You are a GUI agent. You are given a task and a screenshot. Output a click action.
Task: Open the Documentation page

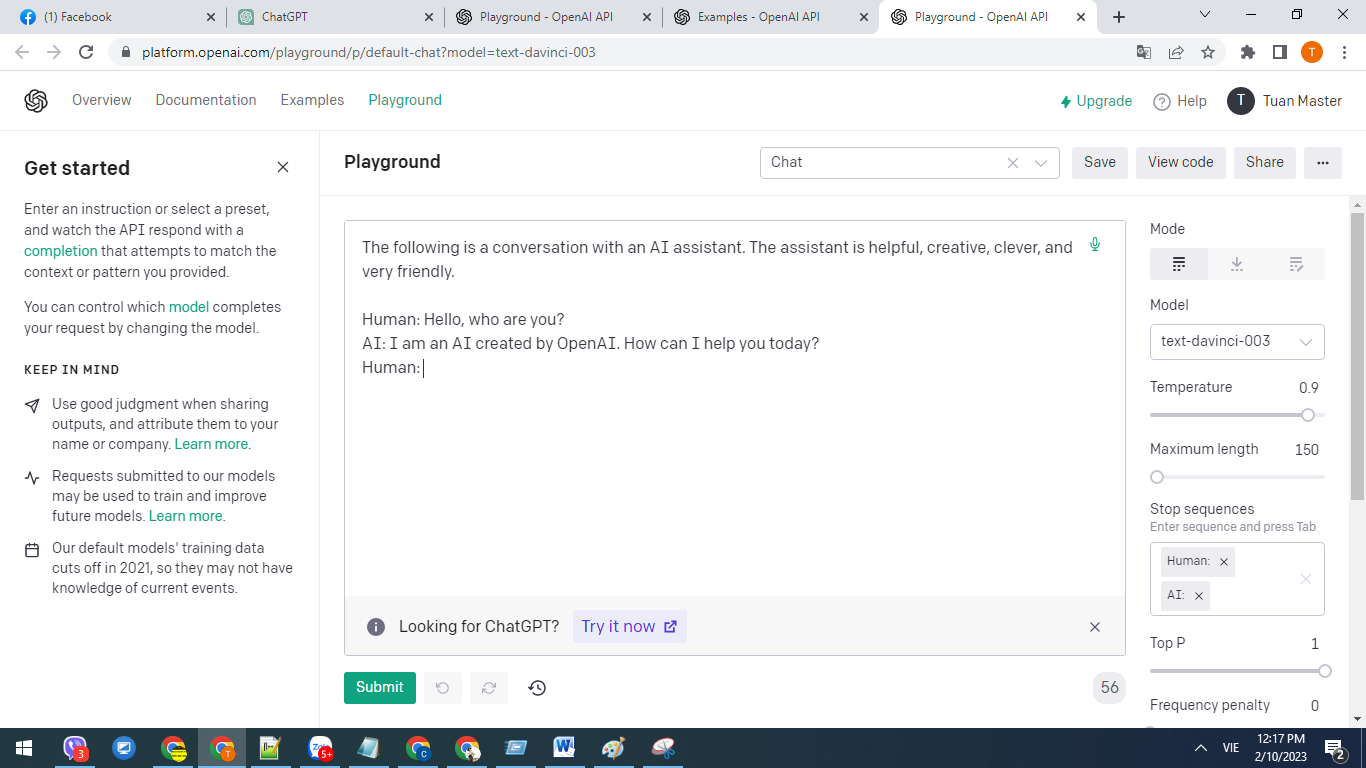coord(206,101)
